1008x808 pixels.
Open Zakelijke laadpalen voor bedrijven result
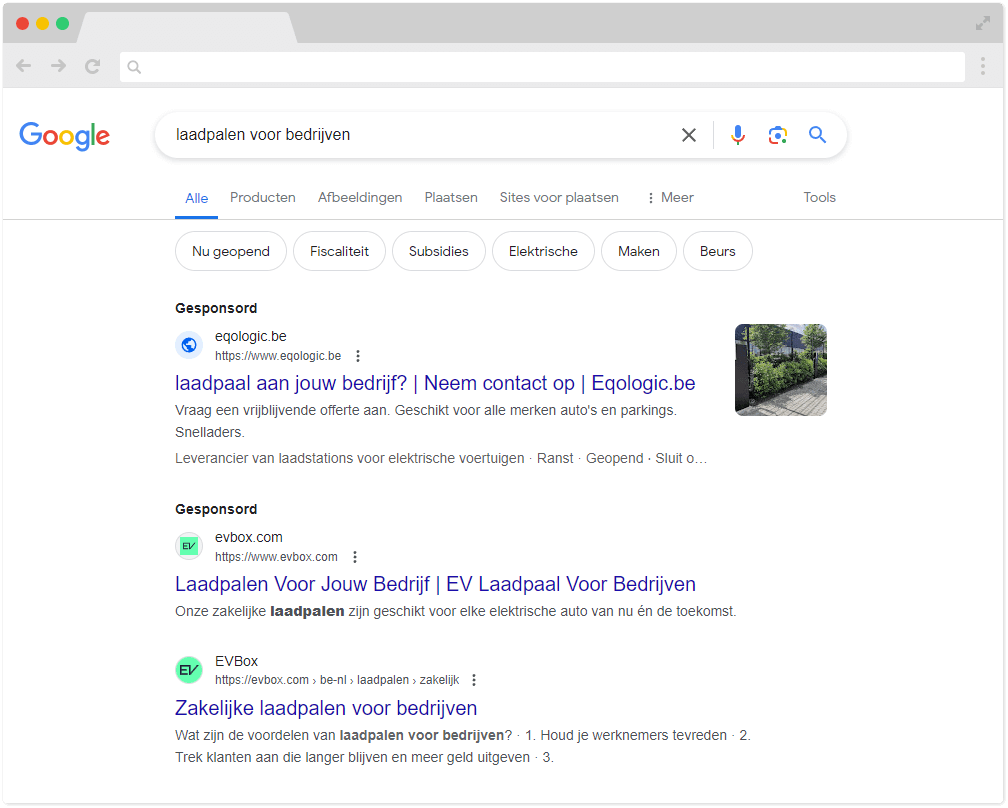326,708
